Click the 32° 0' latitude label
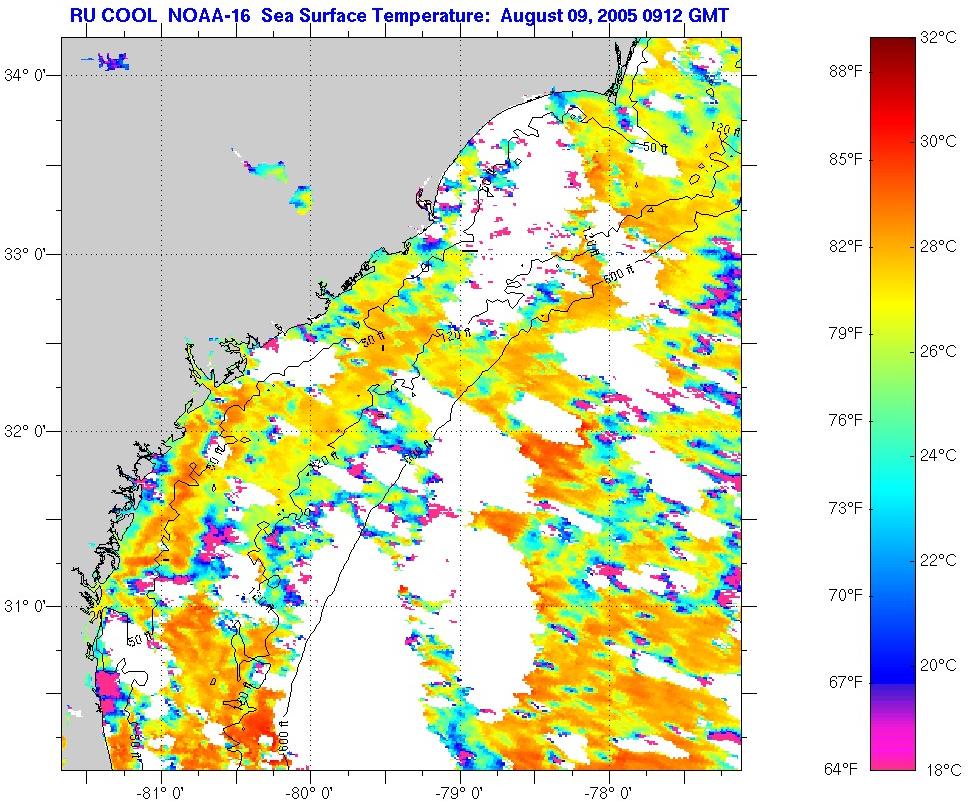Image resolution: width=968 pixels, height=801 pixels. (x=34, y=432)
